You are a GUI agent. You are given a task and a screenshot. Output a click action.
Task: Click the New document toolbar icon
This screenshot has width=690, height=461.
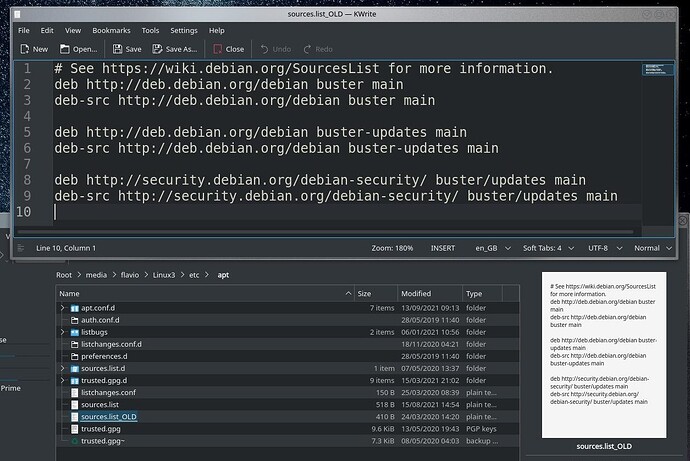click(24, 48)
